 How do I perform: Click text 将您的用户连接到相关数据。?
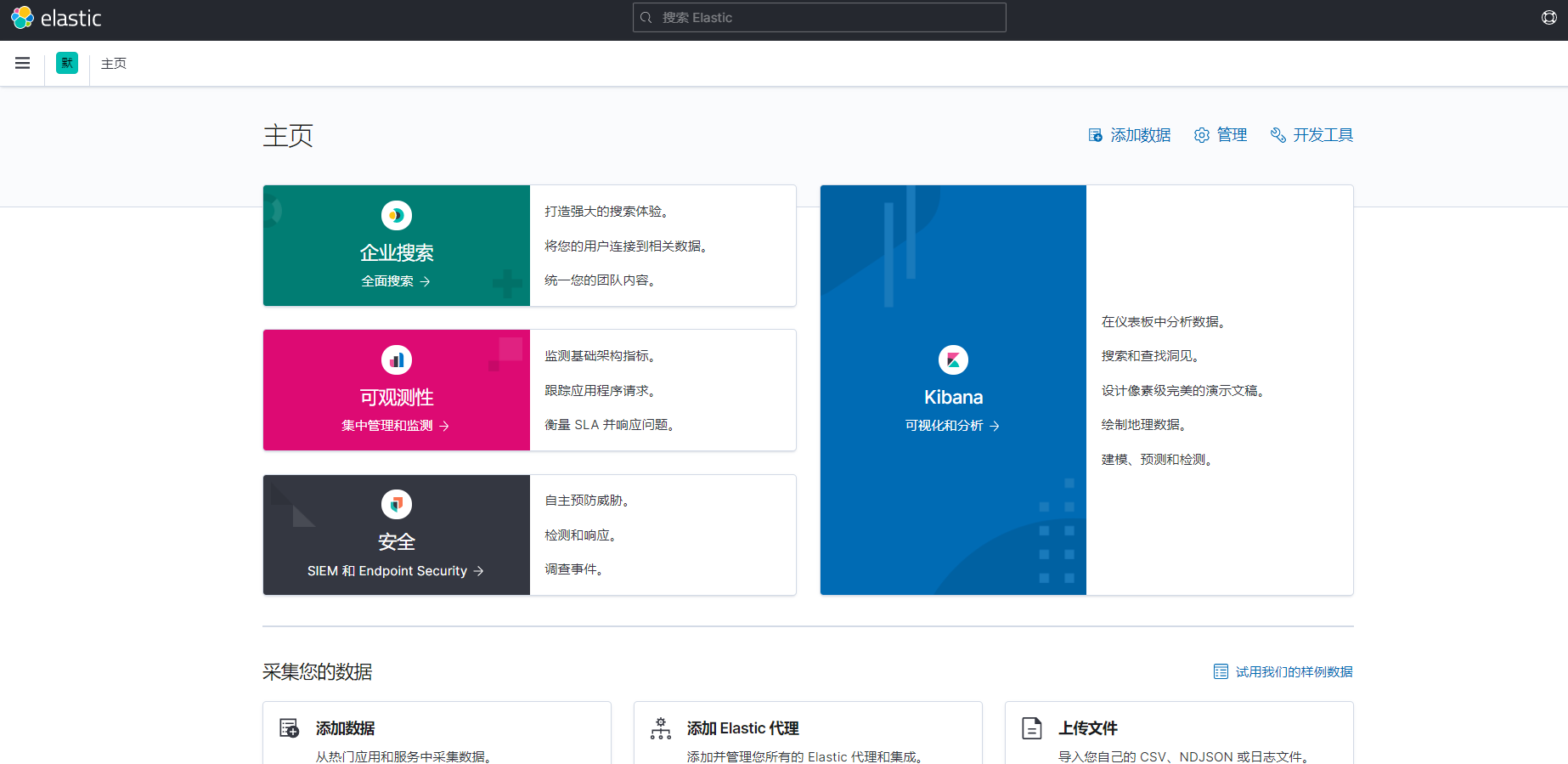[x=629, y=246]
